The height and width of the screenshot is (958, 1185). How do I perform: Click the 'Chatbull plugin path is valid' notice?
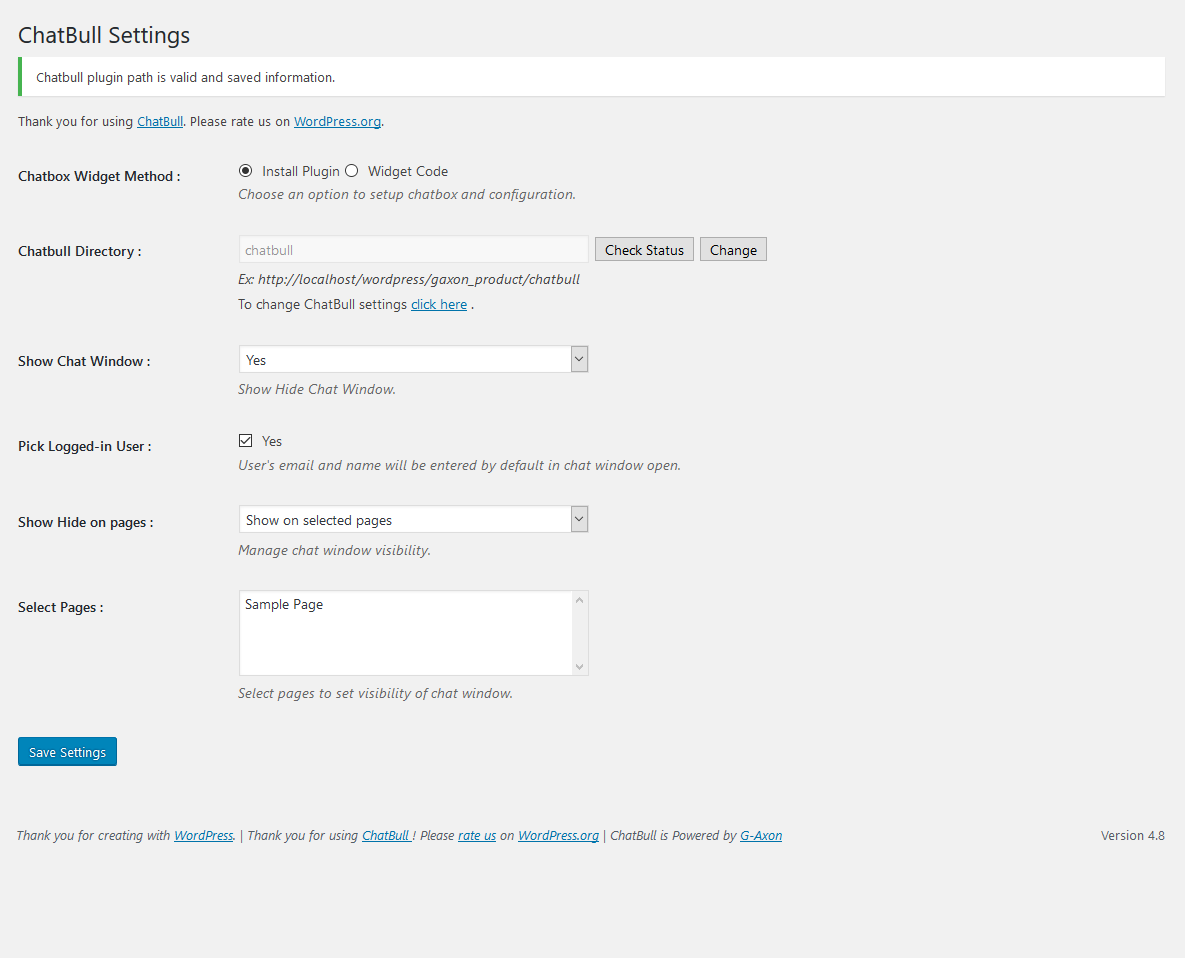tap(592, 77)
